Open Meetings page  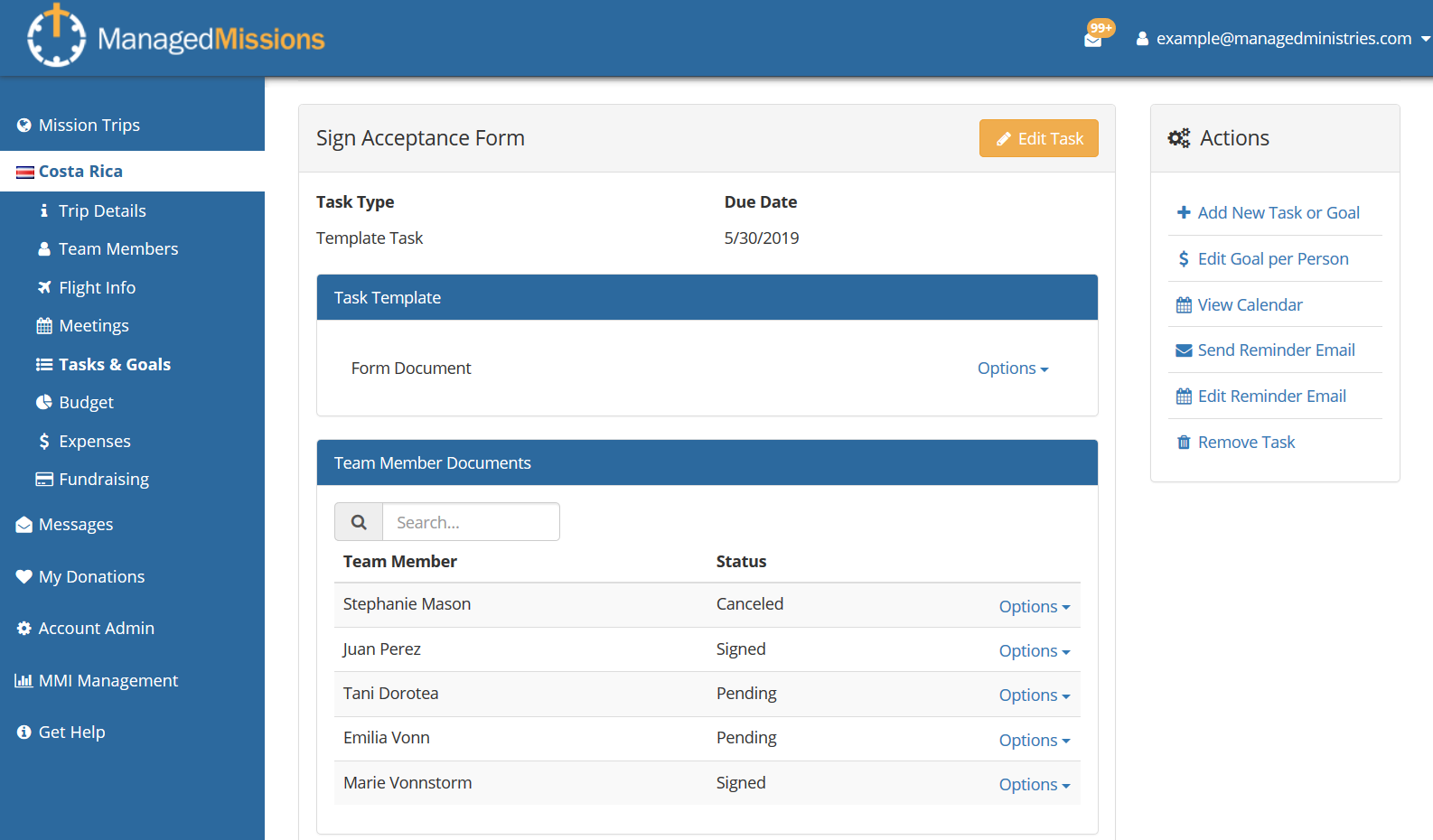[94, 325]
